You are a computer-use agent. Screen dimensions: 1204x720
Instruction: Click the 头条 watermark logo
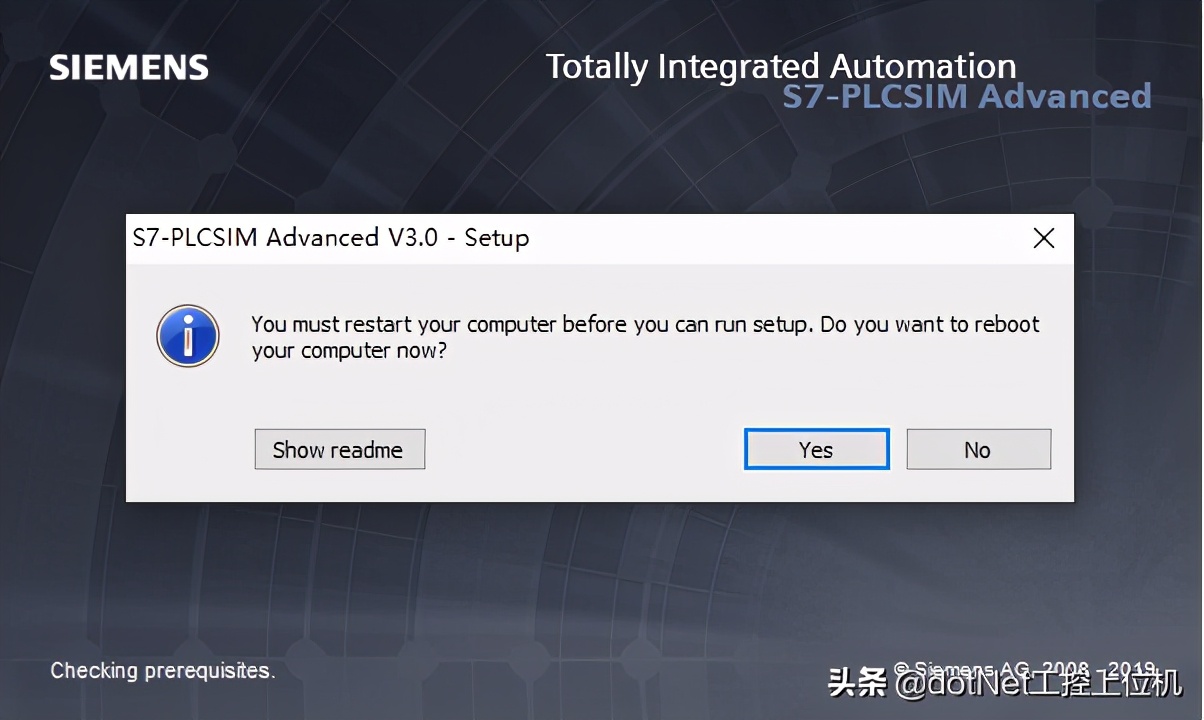(x=858, y=684)
